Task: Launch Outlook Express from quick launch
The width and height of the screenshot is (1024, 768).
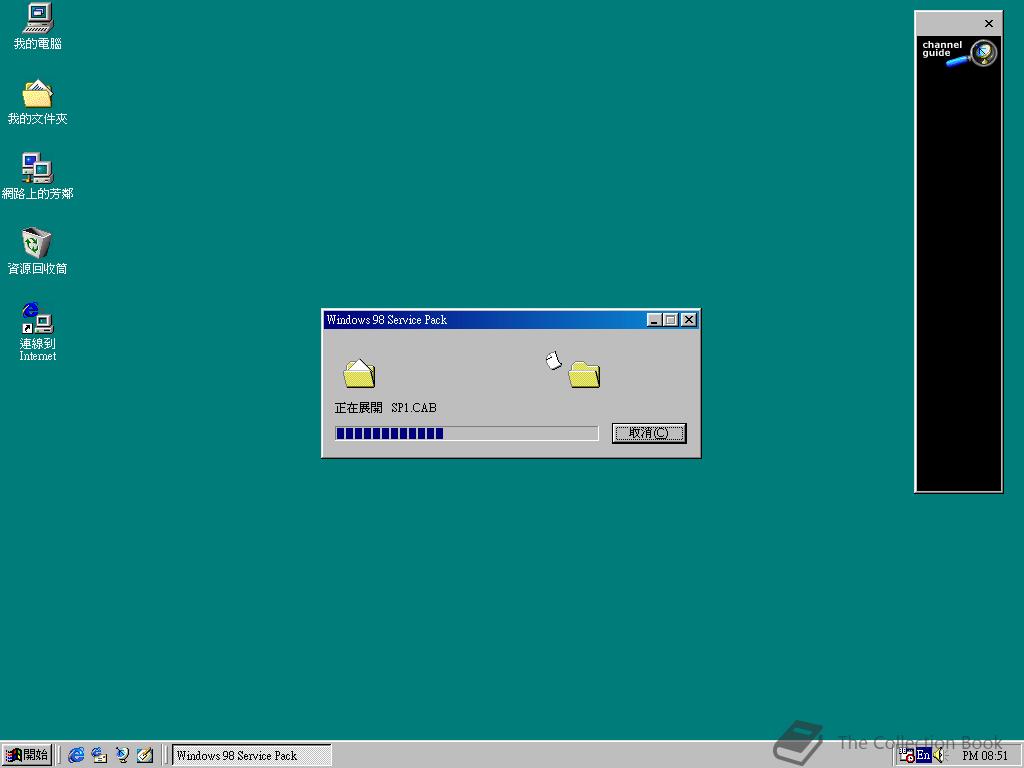Action: pos(99,755)
